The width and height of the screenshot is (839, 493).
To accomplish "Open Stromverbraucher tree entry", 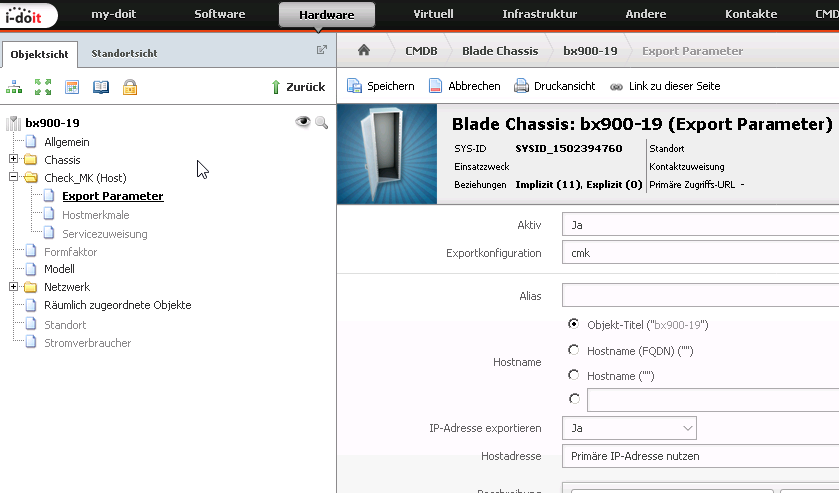I will pos(87,343).
